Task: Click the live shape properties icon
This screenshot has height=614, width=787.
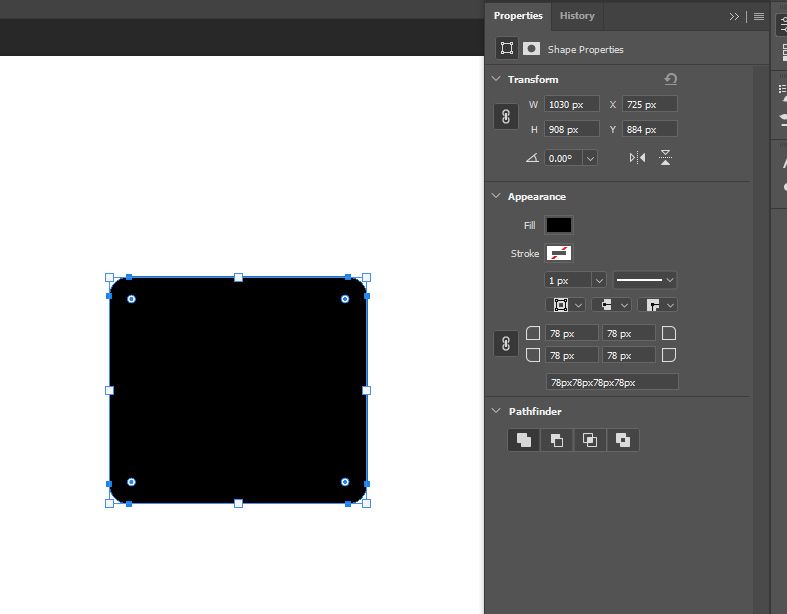Action: pyautogui.click(x=507, y=48)
